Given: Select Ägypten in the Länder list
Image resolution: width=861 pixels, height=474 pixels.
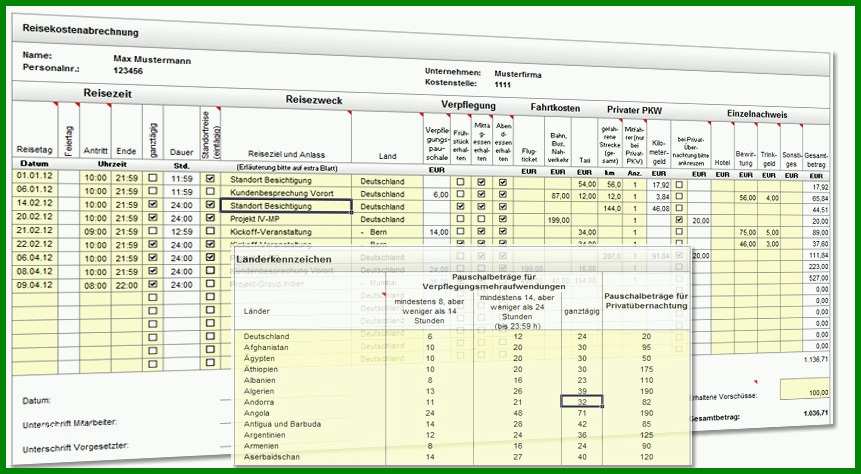Looking at the screenshot, I should click(x=260, y=358).
